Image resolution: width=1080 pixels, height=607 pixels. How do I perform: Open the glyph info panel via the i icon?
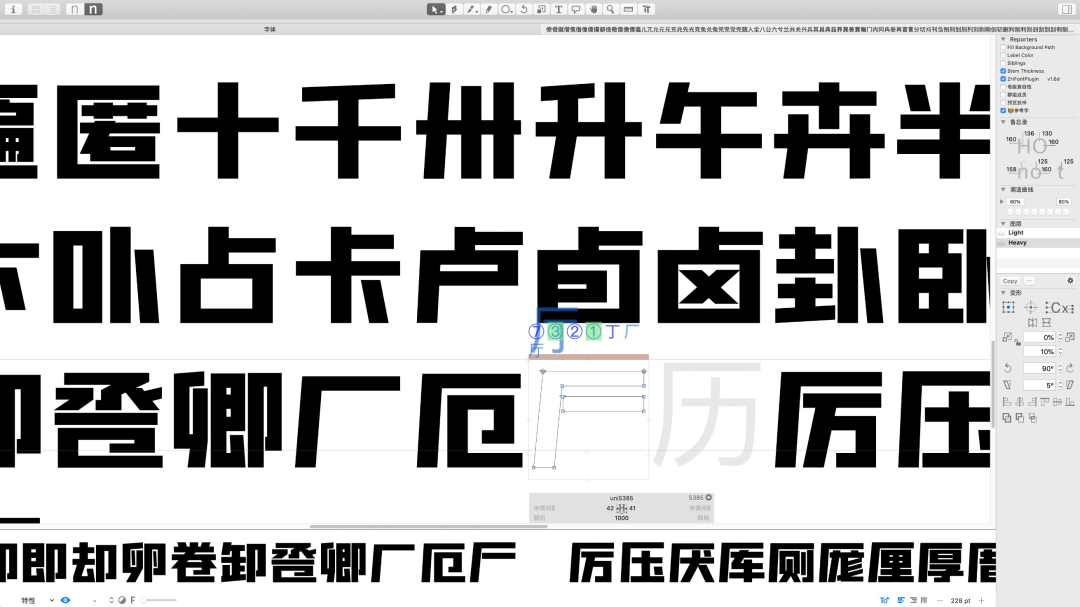(13, 9)
